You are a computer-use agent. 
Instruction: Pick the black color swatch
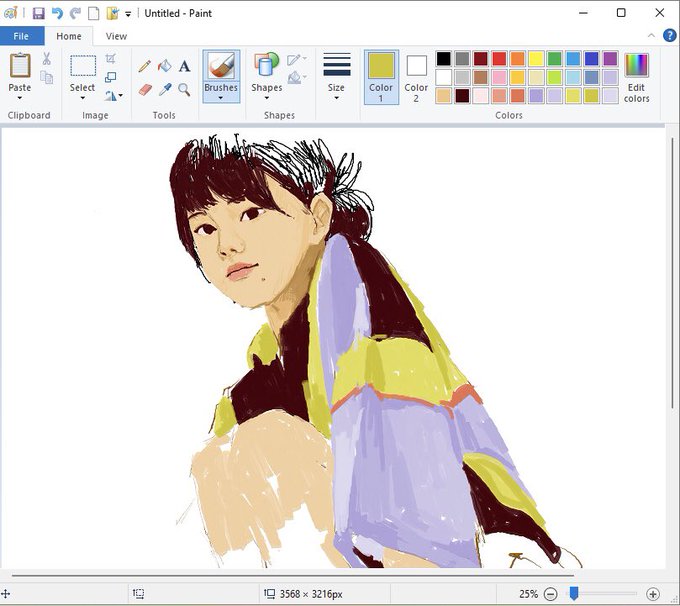tap(444, 59)
